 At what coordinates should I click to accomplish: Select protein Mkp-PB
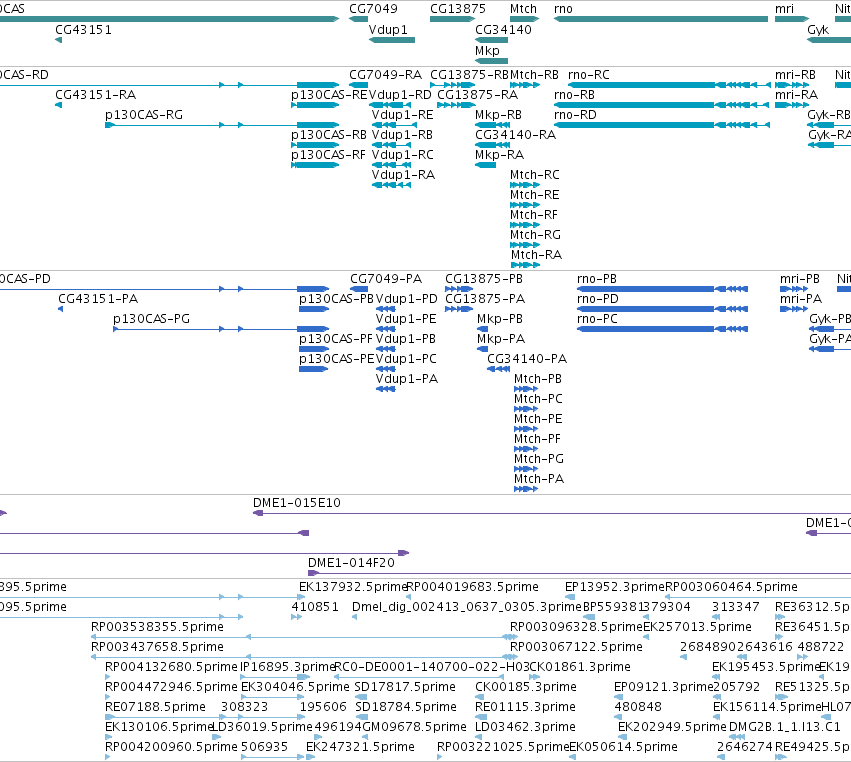tap(482, 329)
